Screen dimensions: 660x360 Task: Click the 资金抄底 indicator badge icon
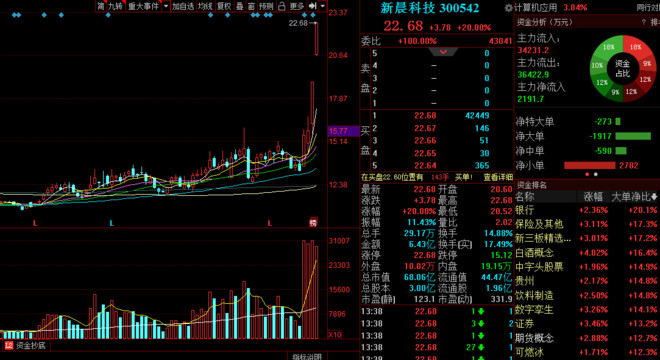coord(9,346)
